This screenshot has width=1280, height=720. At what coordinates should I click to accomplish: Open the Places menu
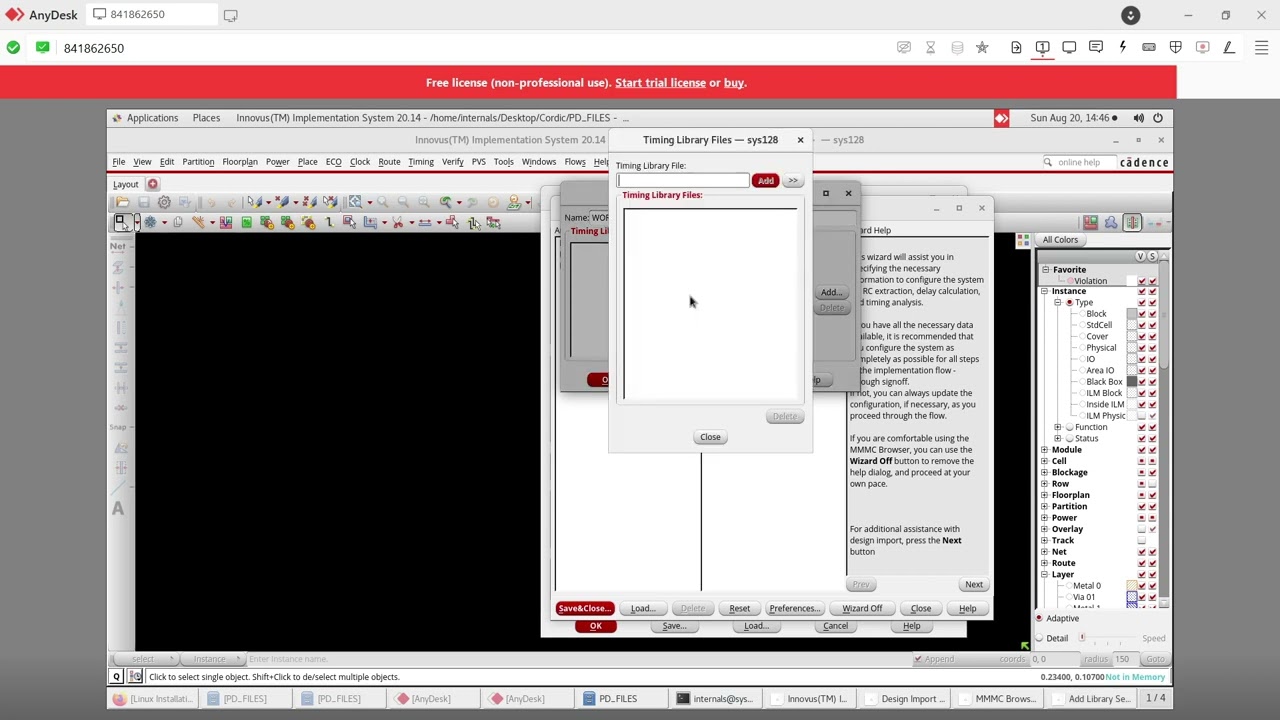206,118
